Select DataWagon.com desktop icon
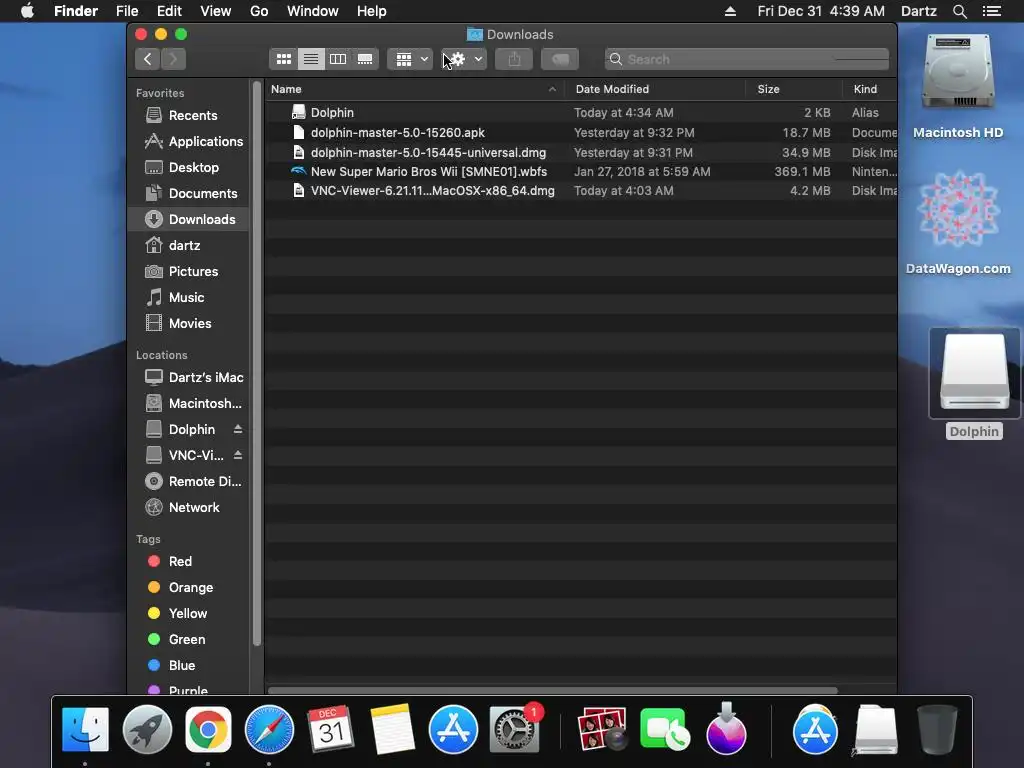This screenshot has height=768, width=1024. 958,222
